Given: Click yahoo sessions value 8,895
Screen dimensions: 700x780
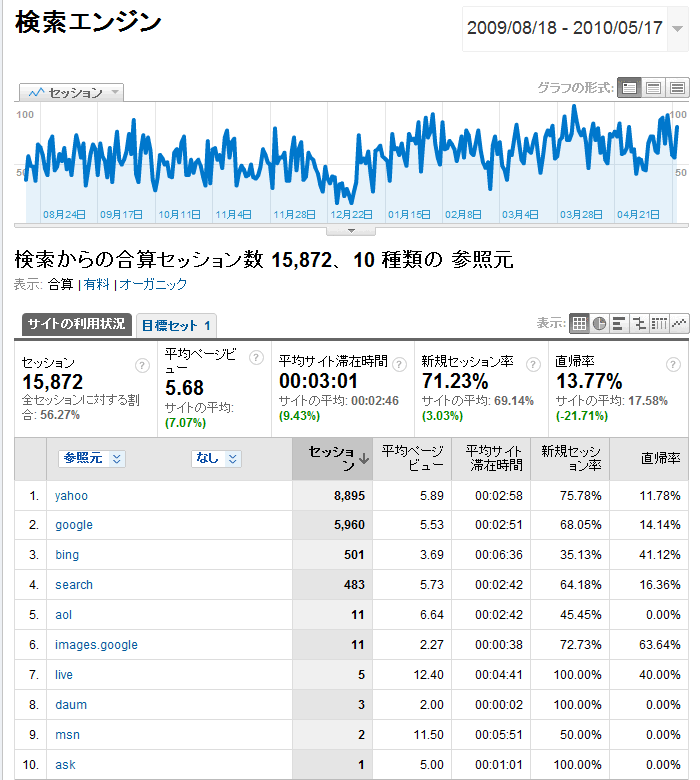Looking at the screenshot, I should coord(349,496).
